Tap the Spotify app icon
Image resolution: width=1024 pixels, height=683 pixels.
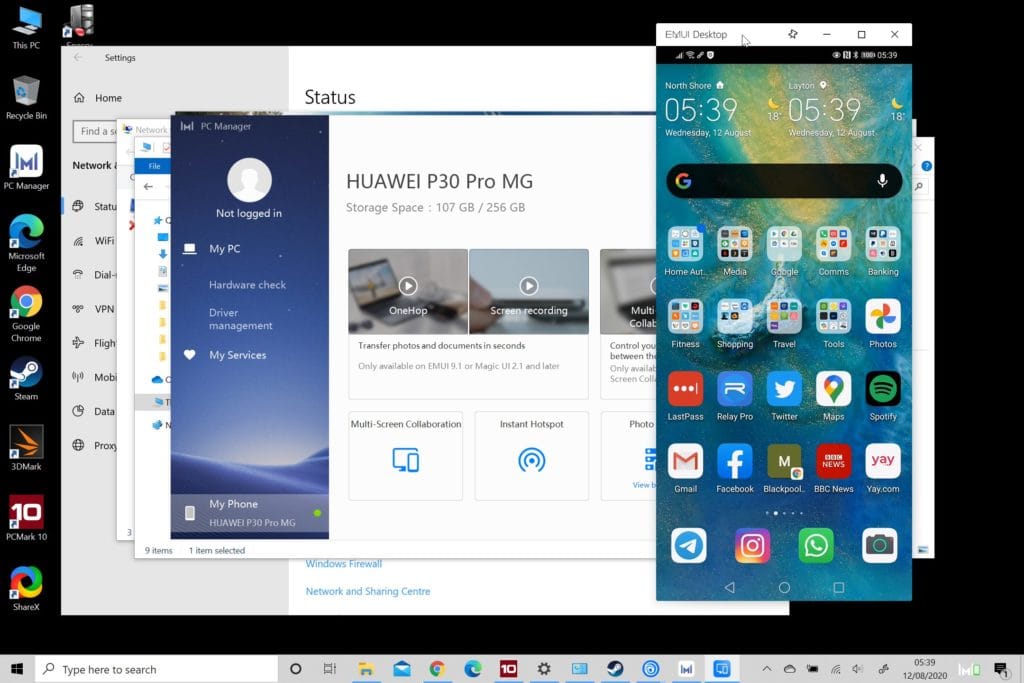coord(882,389)
